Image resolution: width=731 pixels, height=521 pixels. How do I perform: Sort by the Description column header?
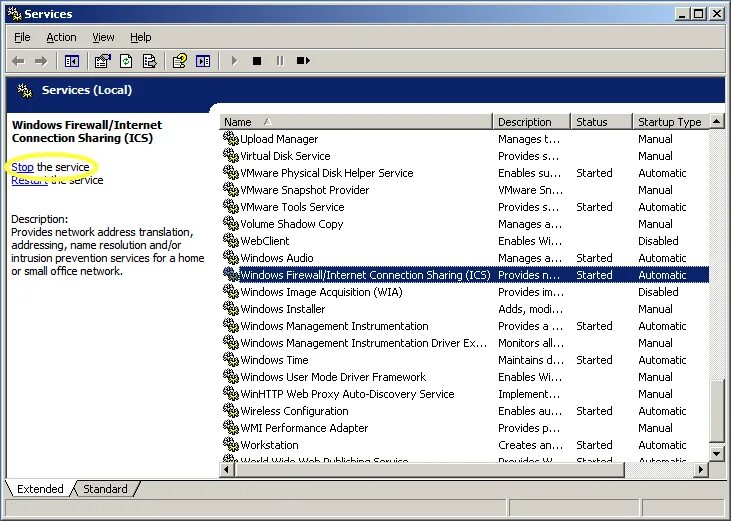pos(531,122)
